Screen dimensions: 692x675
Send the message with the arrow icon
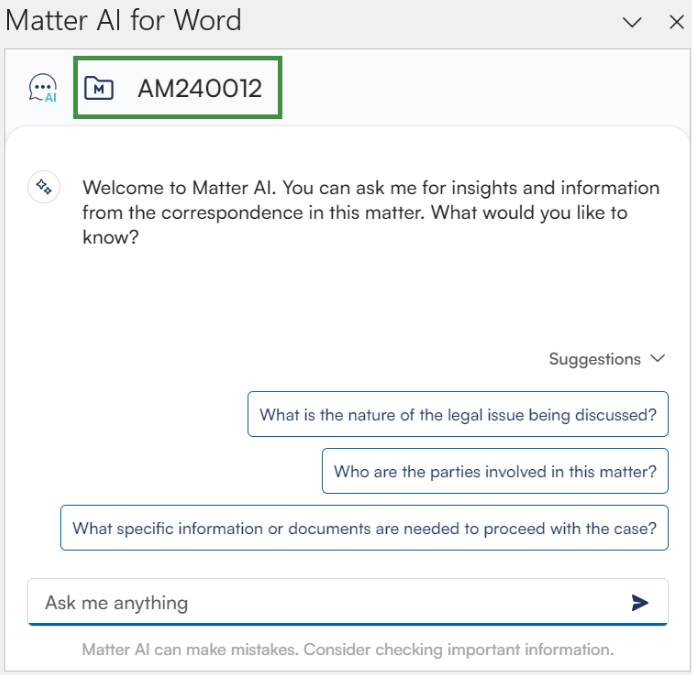coord(640,602)
